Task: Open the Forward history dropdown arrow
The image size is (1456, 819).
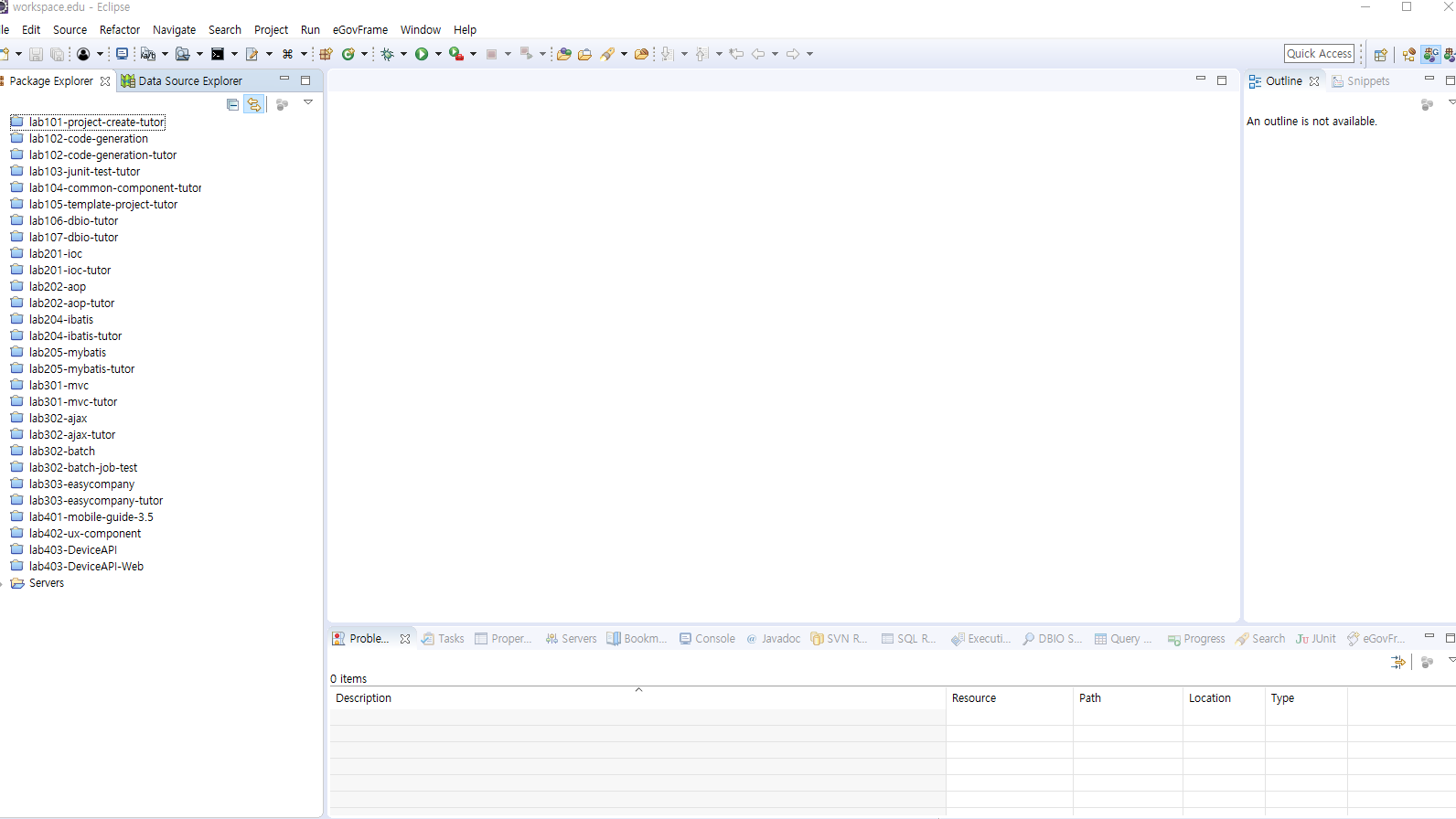Action: [x=809, y=55]
